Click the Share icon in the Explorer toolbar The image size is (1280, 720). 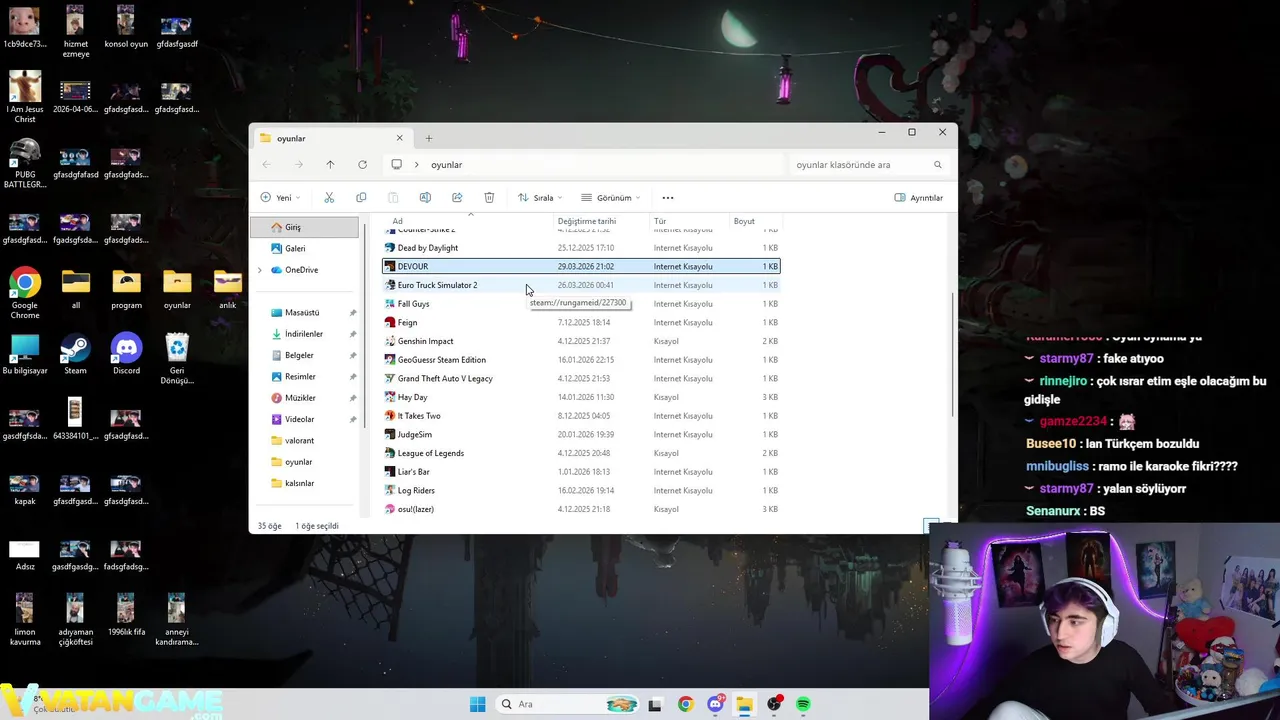[457, 197]
